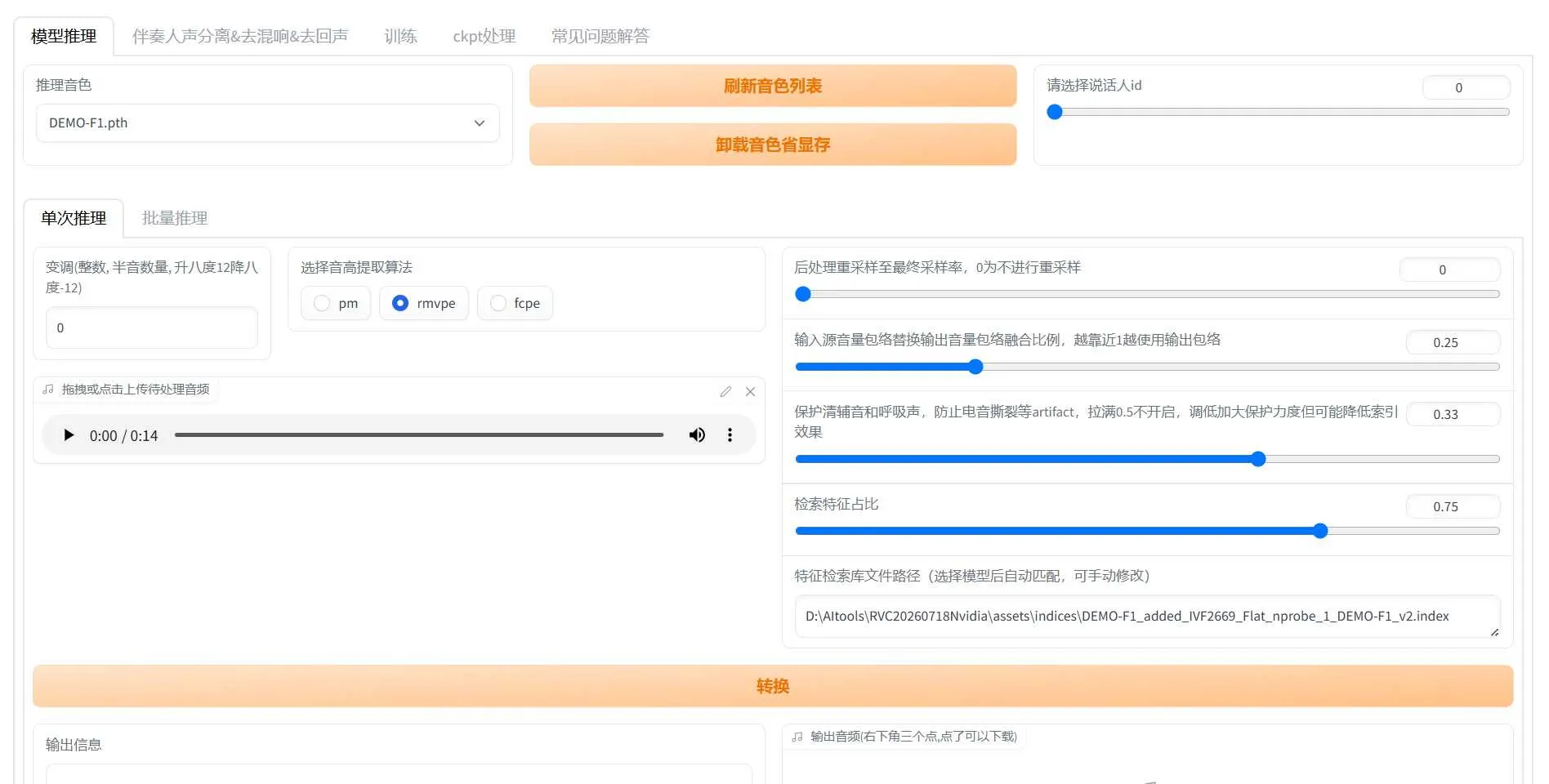This screenshot has height=784, width=1549.
Task: Click the 0.33 protect value box
Action: click(1453, 414)
